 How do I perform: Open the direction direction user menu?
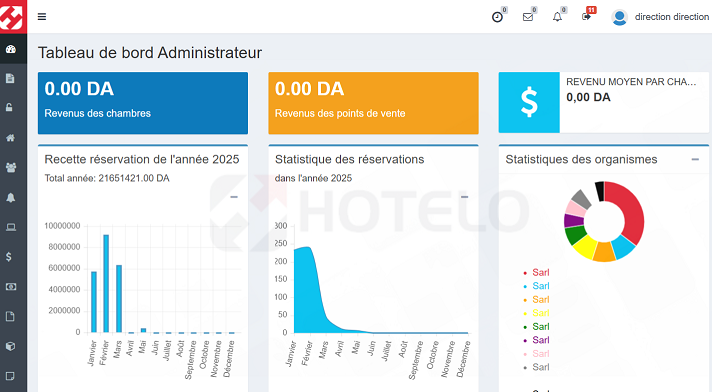click(x=672, y=17)
